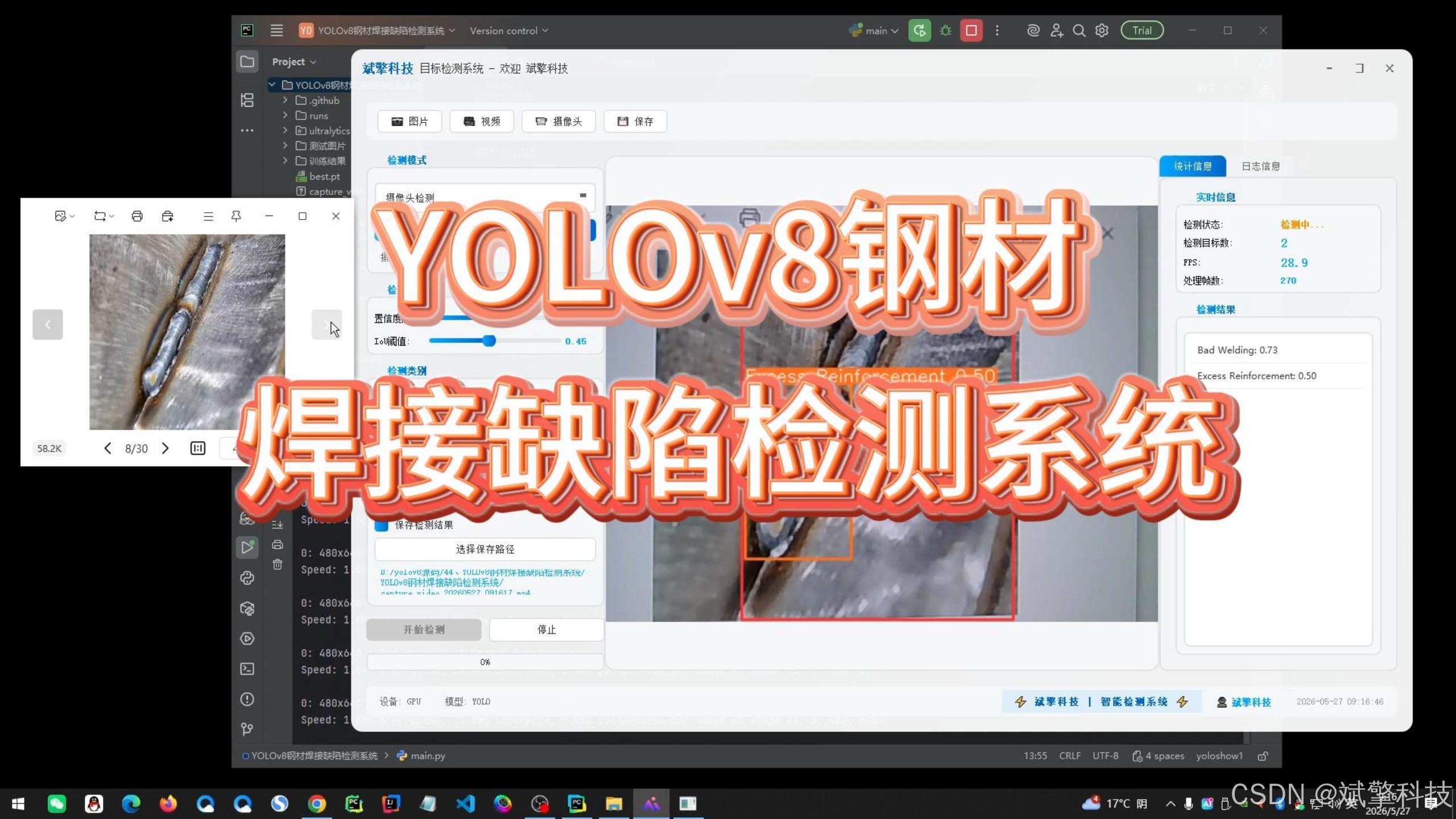The image size is (1456, 819).
Task: Open Python Console tool window icon
Action: tap(247, 578)
